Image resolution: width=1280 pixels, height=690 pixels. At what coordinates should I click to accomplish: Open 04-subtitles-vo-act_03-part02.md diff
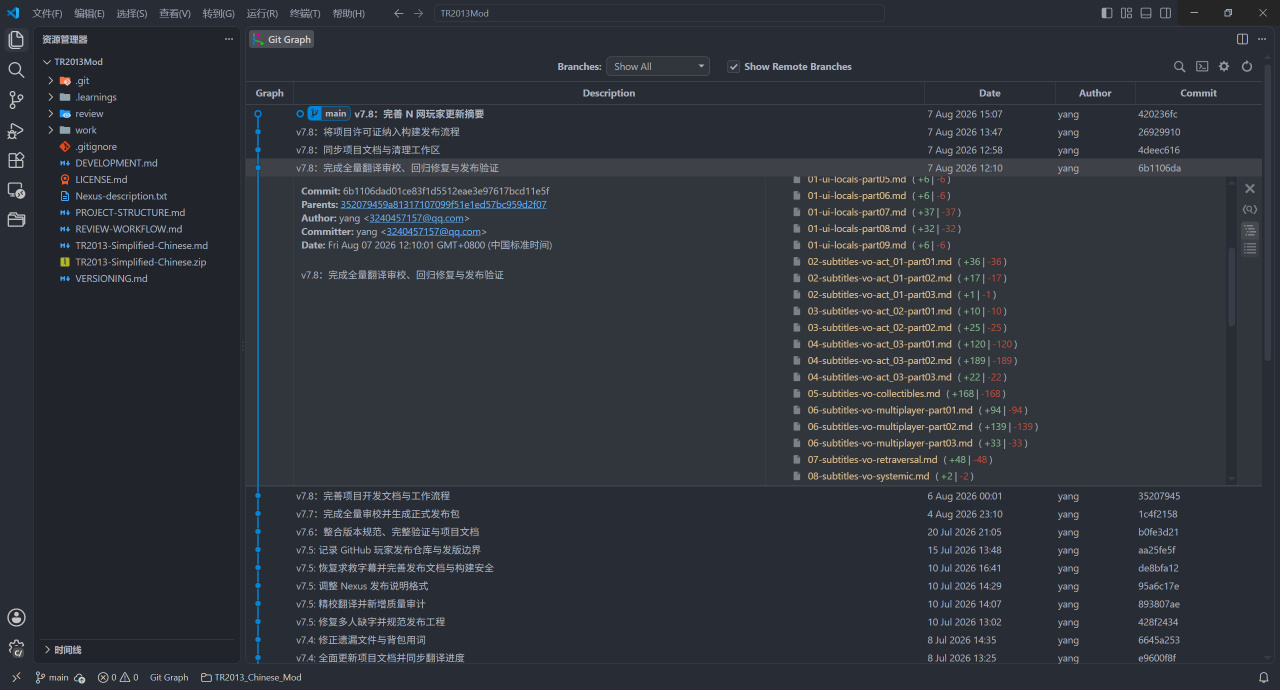pyautogui.click(x=879, y=361)
